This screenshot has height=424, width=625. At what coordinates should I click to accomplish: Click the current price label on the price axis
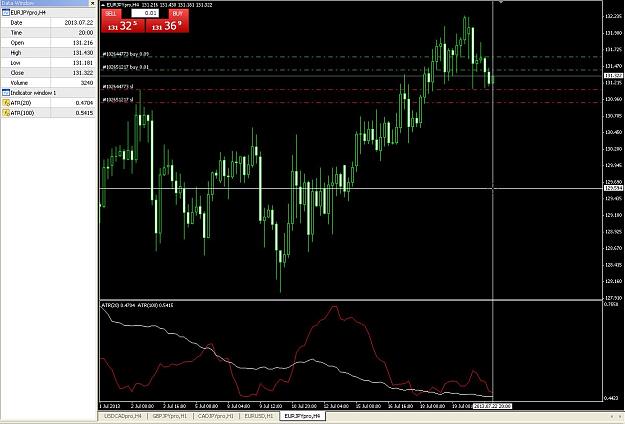(x=613, y=76)
